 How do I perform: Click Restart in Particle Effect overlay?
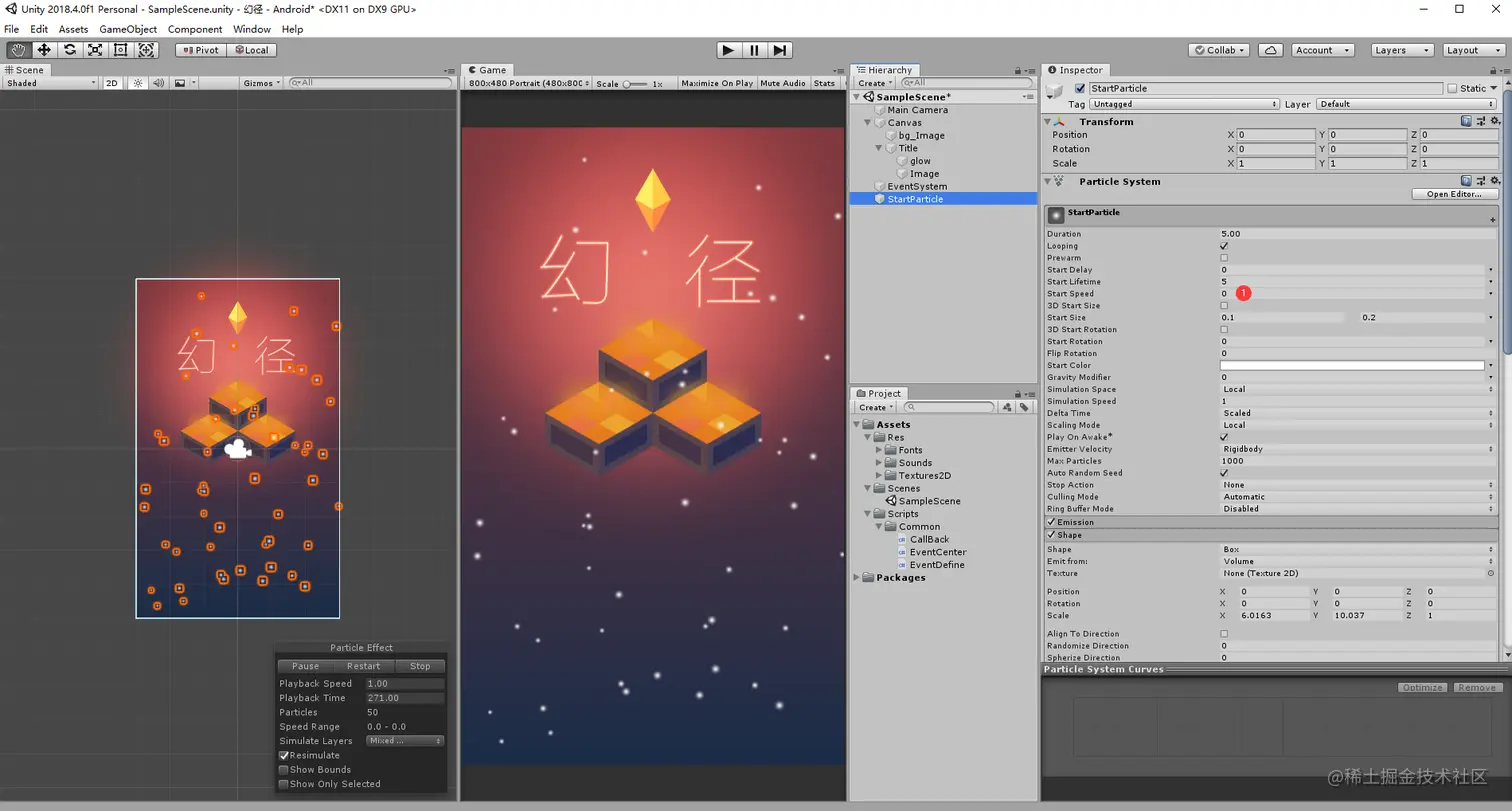tap(363, 666)
